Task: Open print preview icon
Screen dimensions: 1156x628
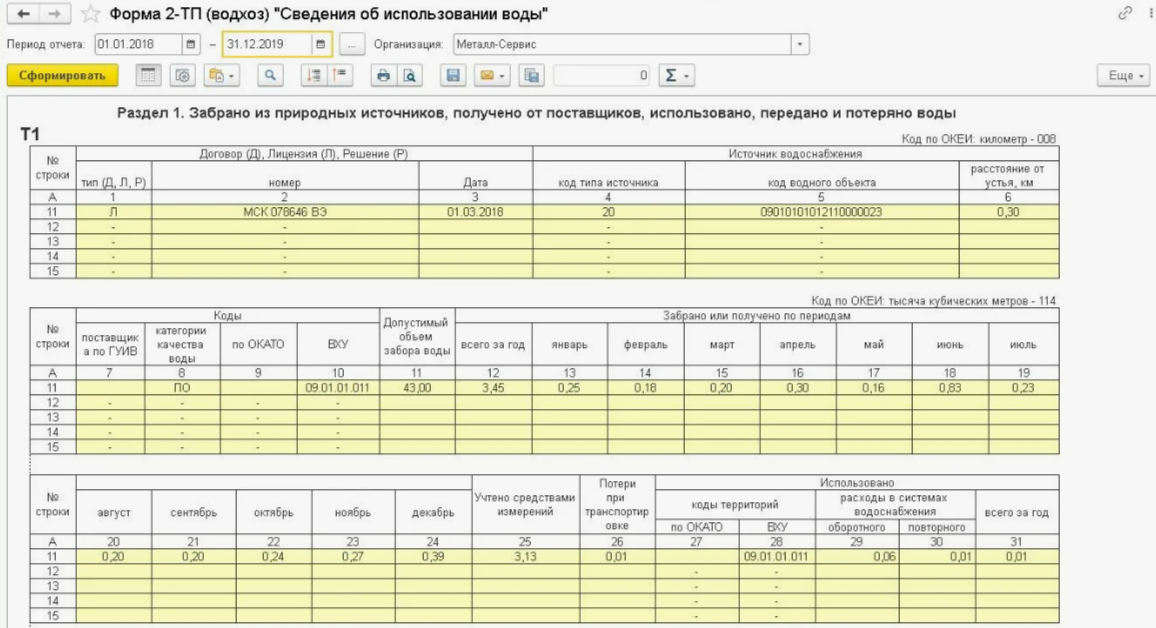Action: click(409, 75)
